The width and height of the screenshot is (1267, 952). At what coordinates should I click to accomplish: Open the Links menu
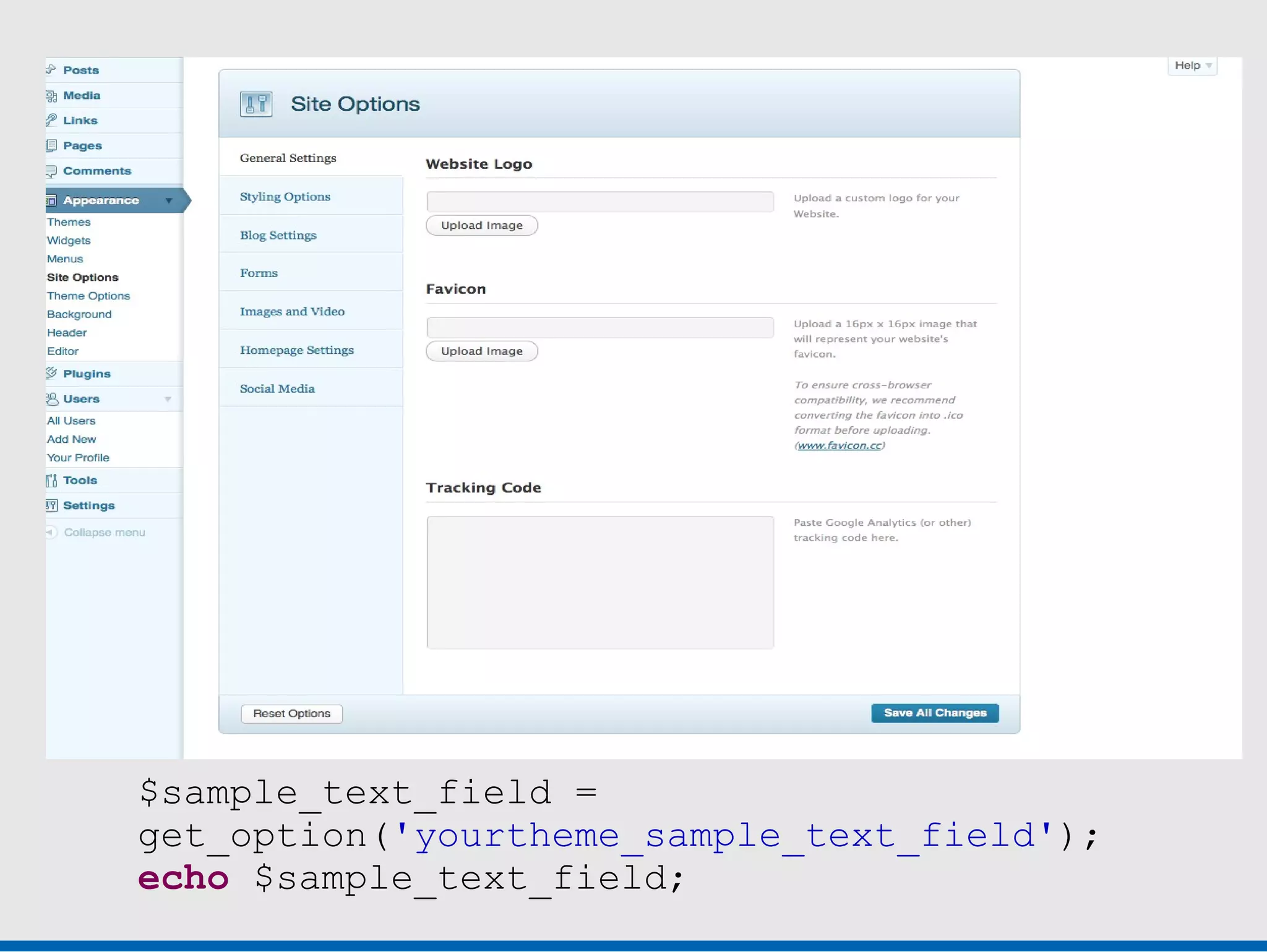80,121
